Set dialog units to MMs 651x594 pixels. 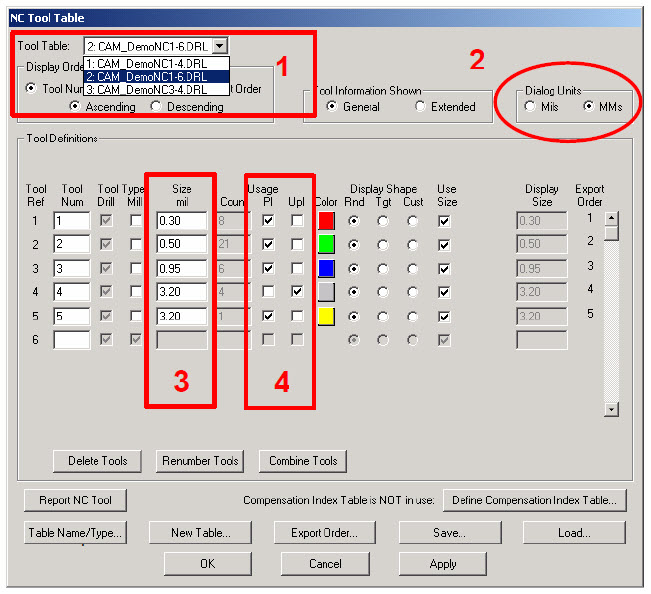(588, 107)
